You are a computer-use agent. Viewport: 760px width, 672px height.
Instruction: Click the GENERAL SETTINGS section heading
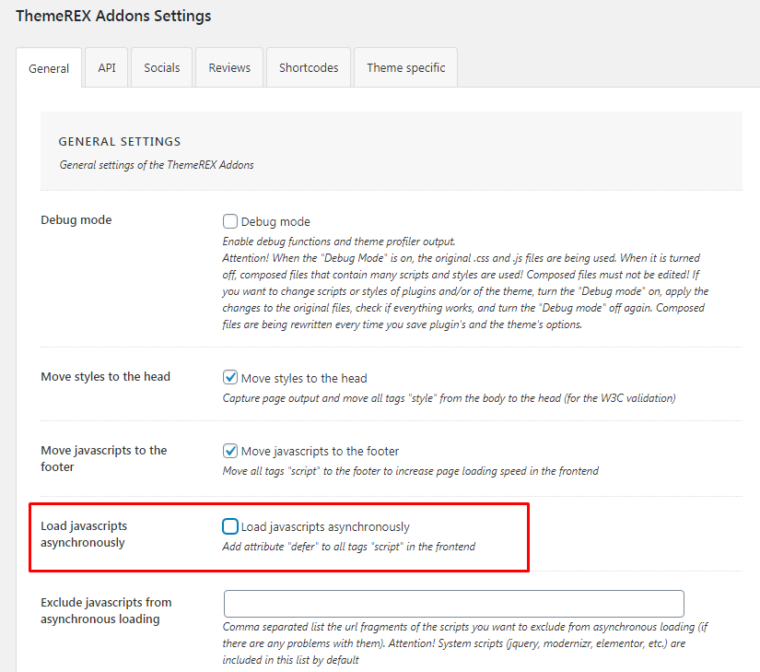120,142
